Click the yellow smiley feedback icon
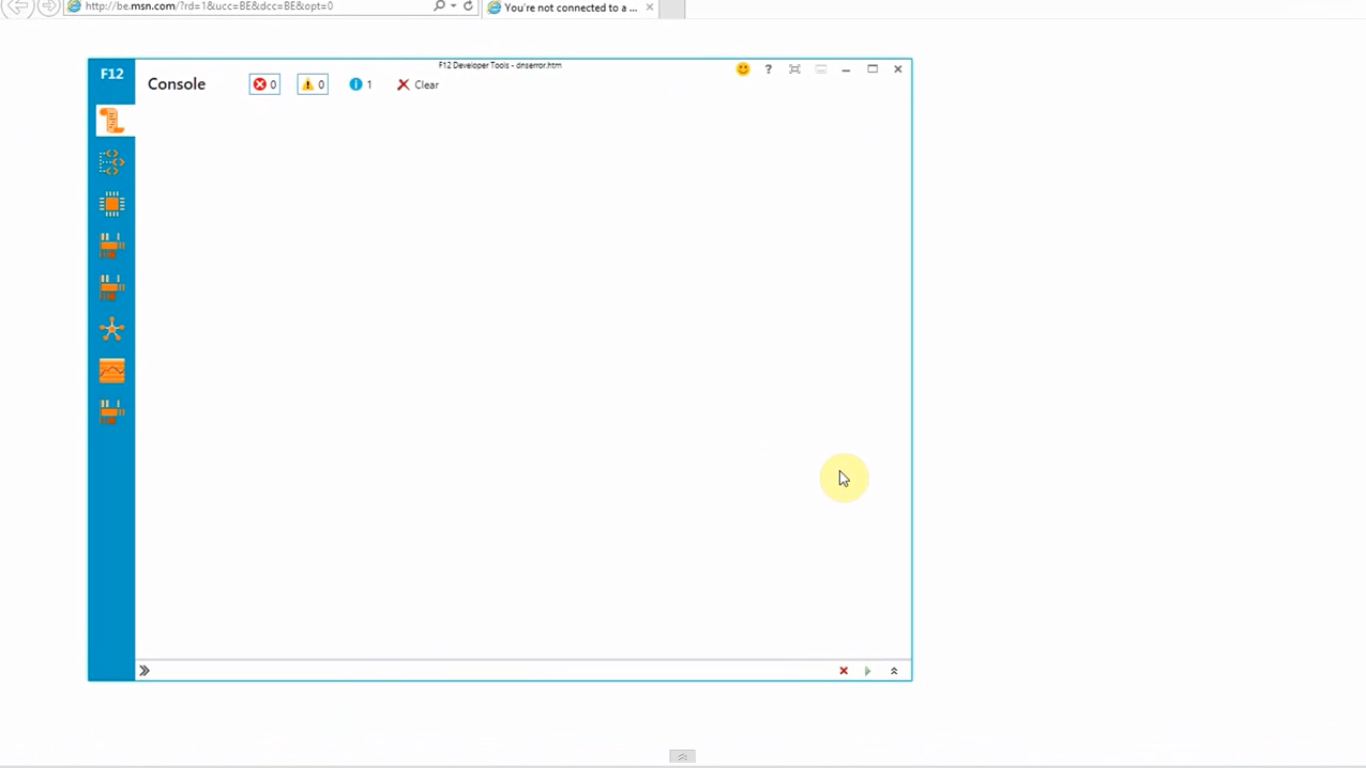The height and width of the screenshot is (768, 1366). [743, 69]
